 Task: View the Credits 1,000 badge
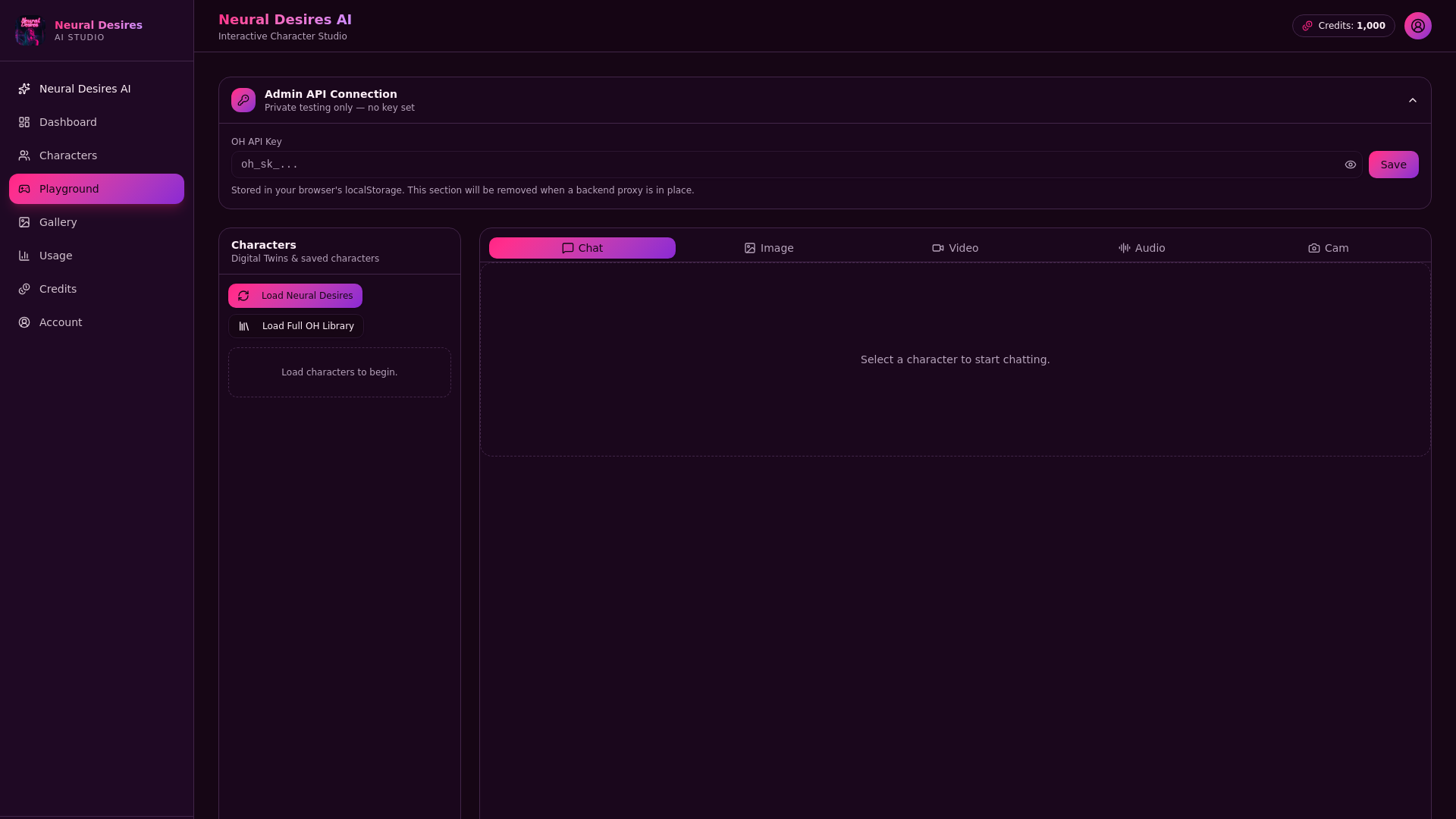pyautogui.click(x=1344, y=26)
